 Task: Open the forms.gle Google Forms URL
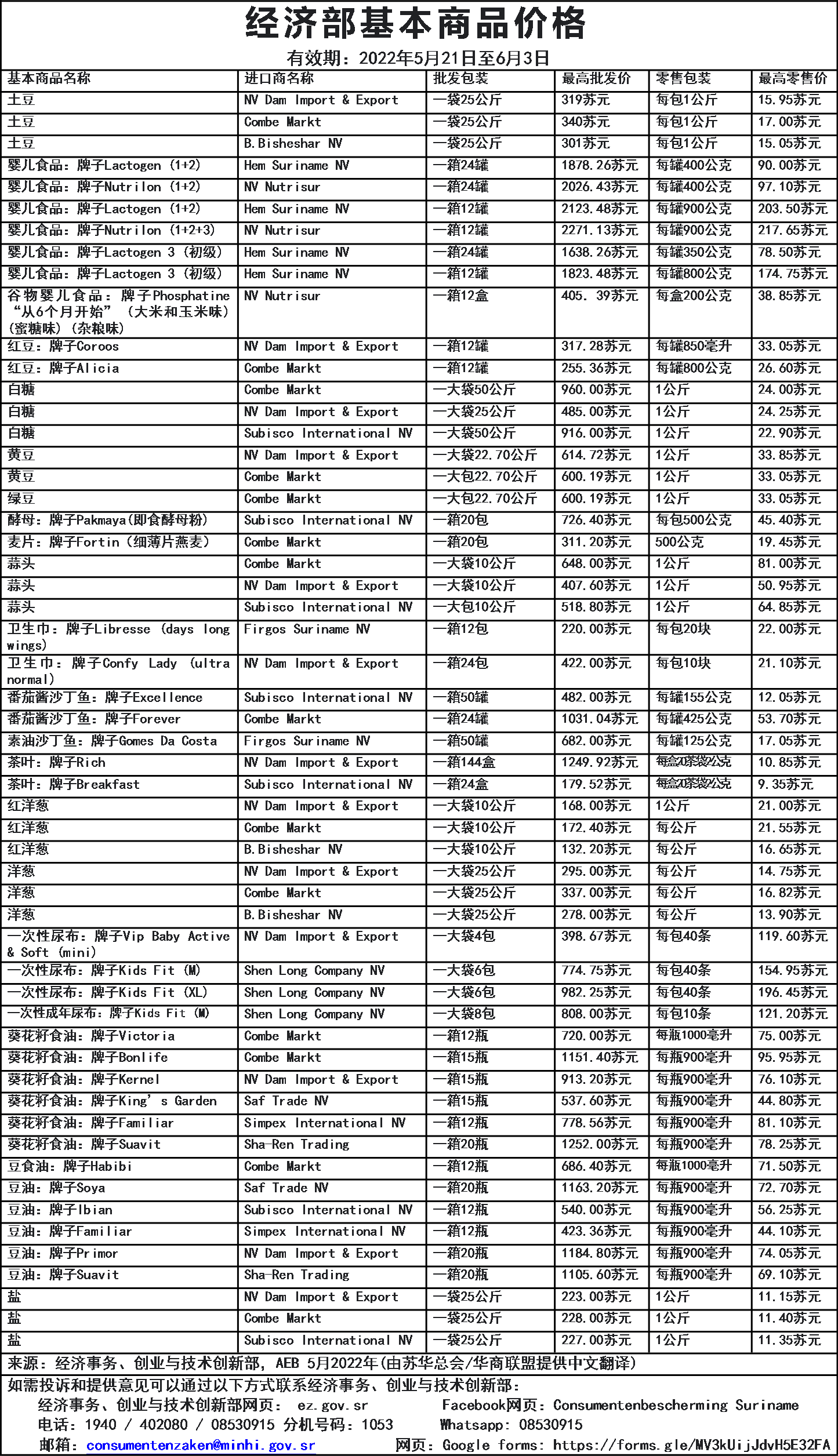point(691,1444)
